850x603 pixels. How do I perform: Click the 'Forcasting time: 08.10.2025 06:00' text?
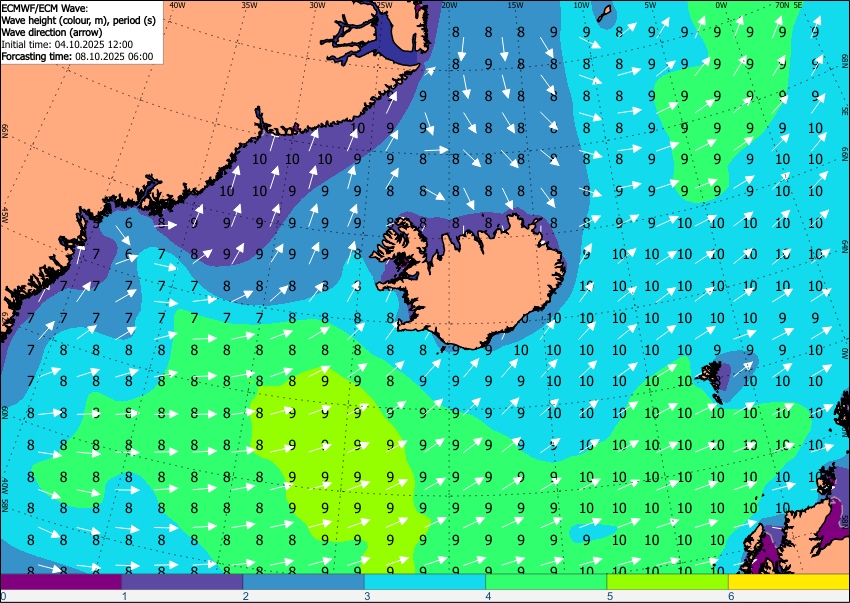pyautogui.click(x=78, y=56)
